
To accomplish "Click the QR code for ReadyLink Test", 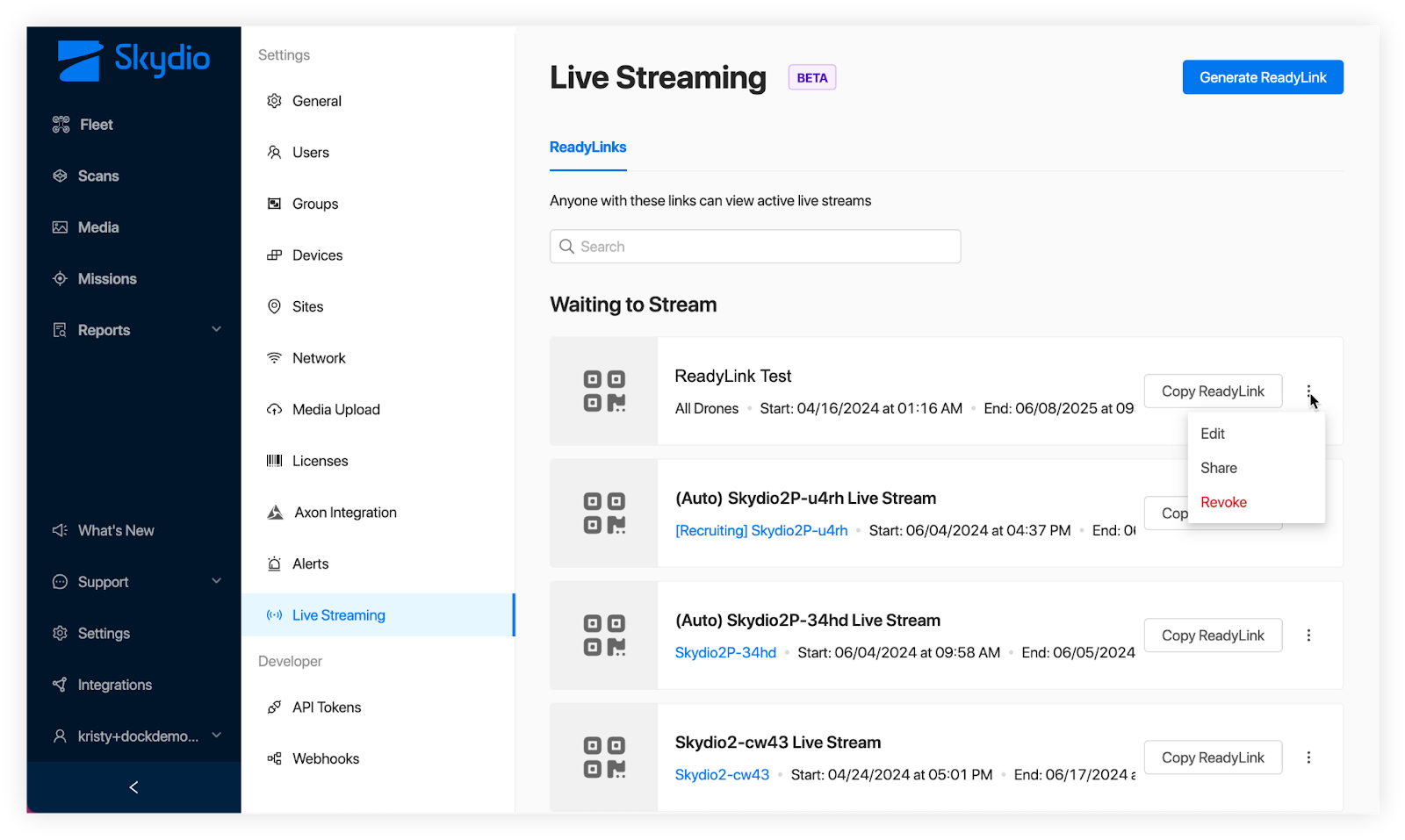I will 604,391.
